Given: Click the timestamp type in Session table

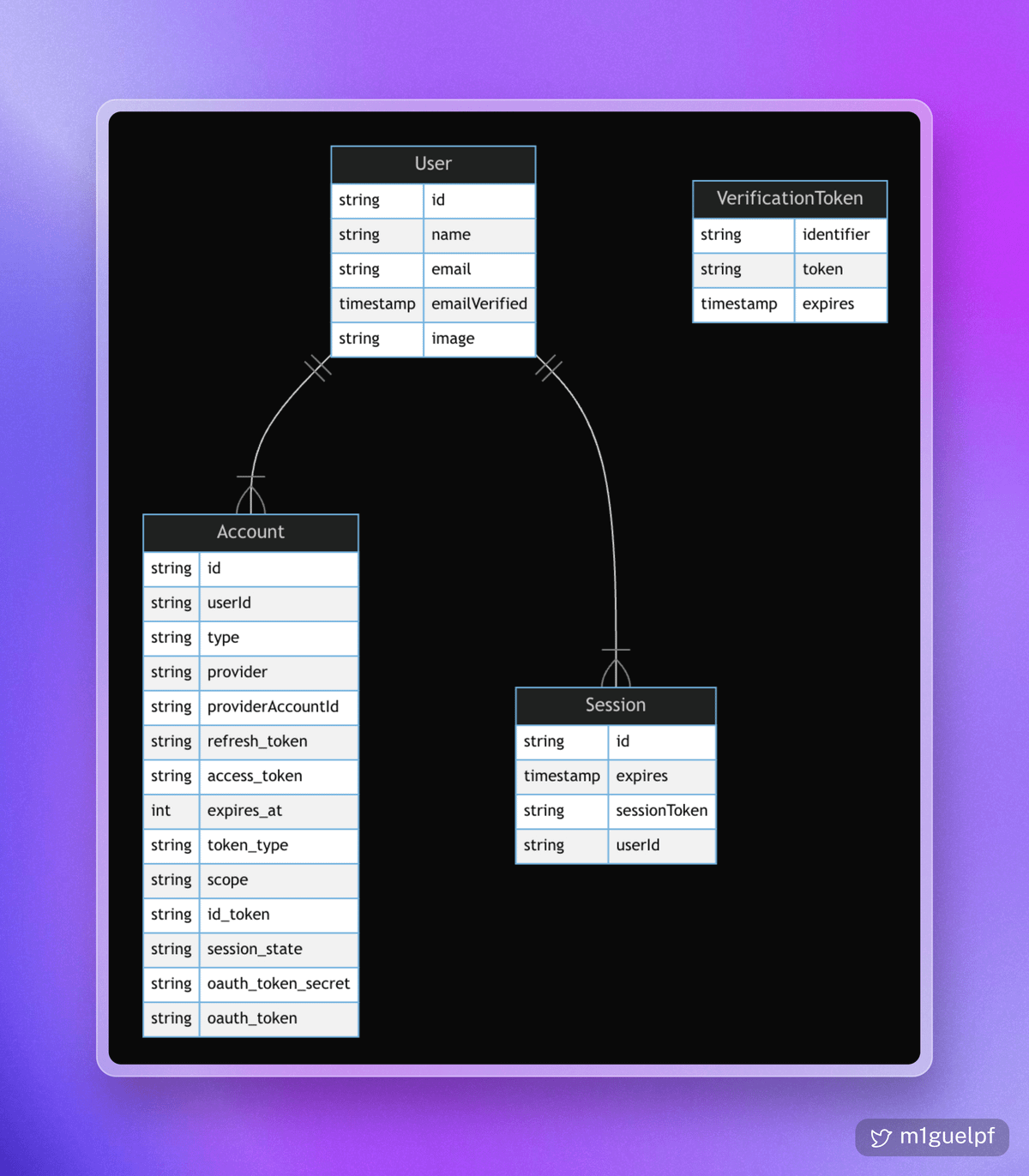Looking at the screenshot, I should click(x=562, y=776).
